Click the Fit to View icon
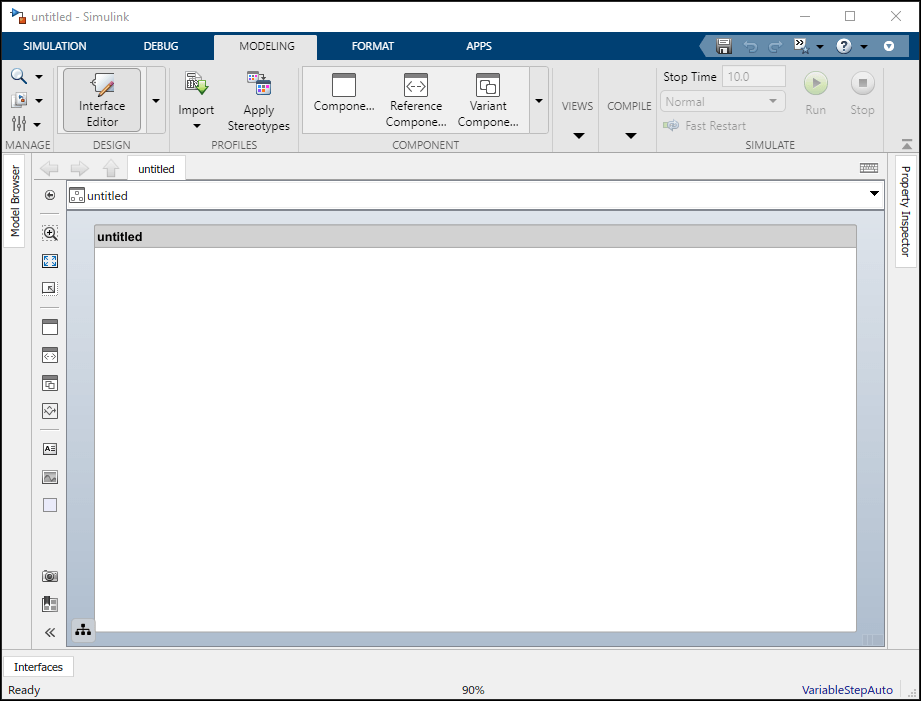The height and width of the screenshot is (701, 921). (49, 260)
